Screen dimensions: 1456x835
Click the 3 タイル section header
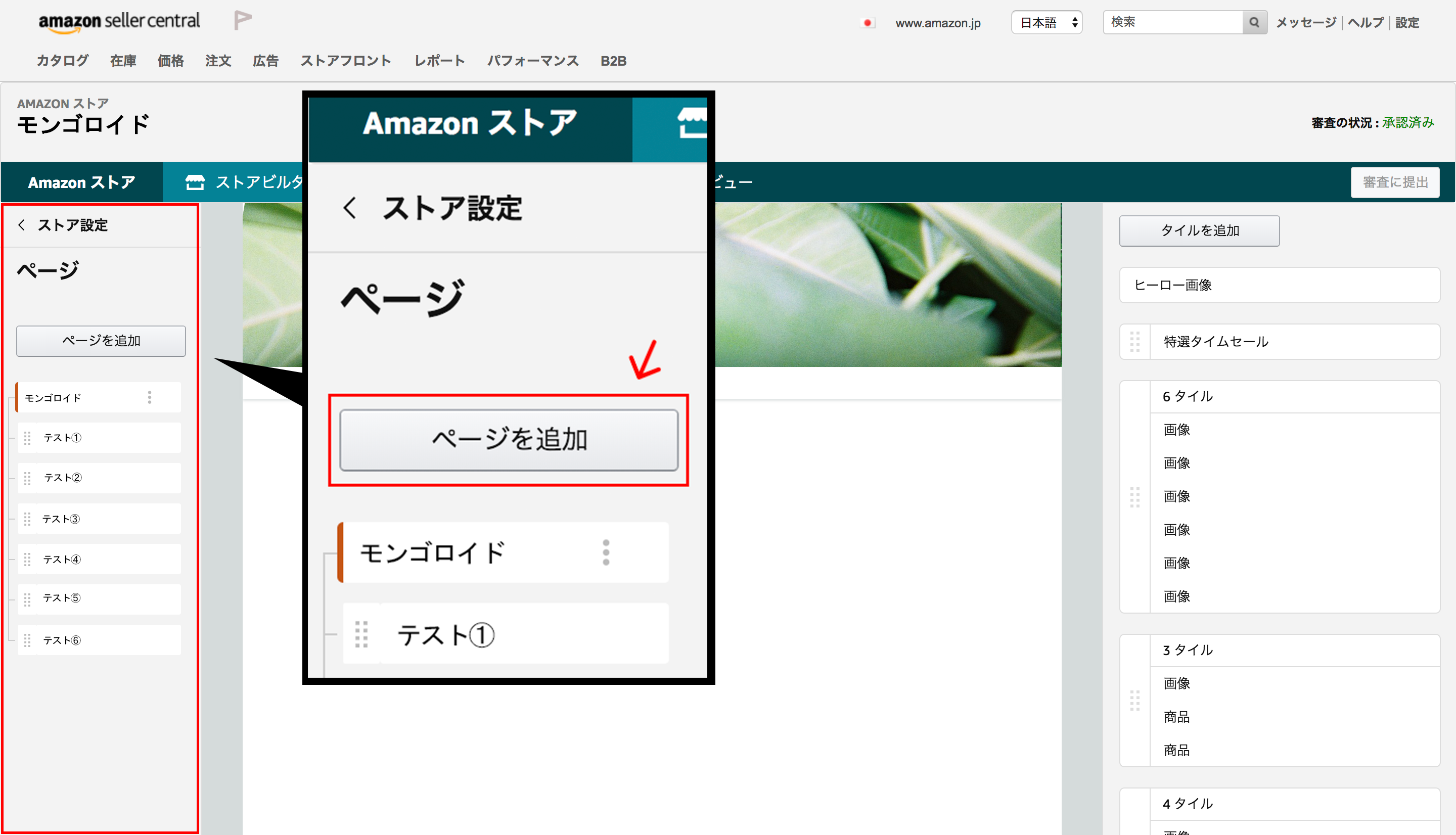(x=1295, y=651)
